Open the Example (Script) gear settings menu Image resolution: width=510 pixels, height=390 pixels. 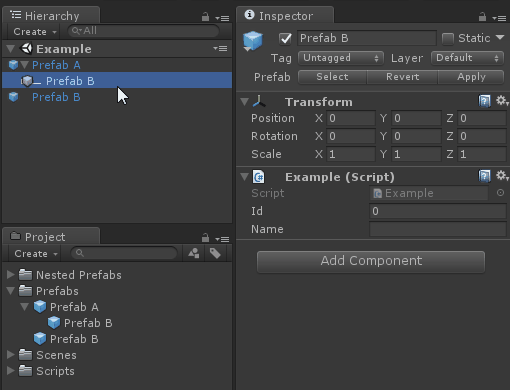pos(502,176)
